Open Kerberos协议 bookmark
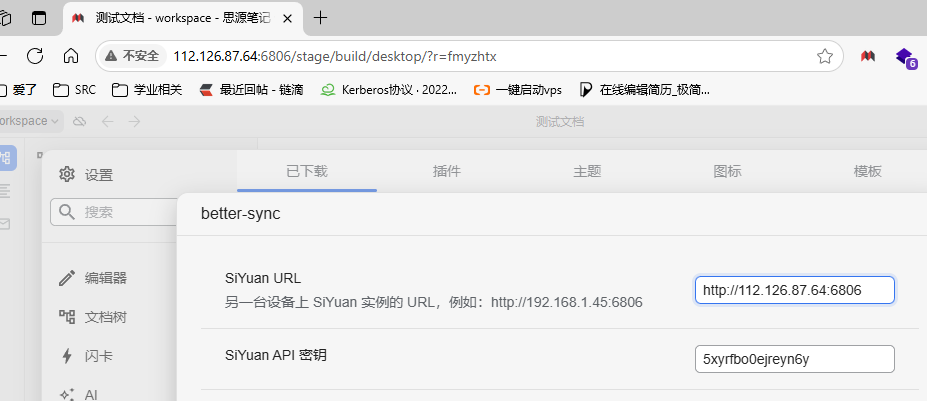The height and width of the screenshot is (401, 927). click(388, 90)
